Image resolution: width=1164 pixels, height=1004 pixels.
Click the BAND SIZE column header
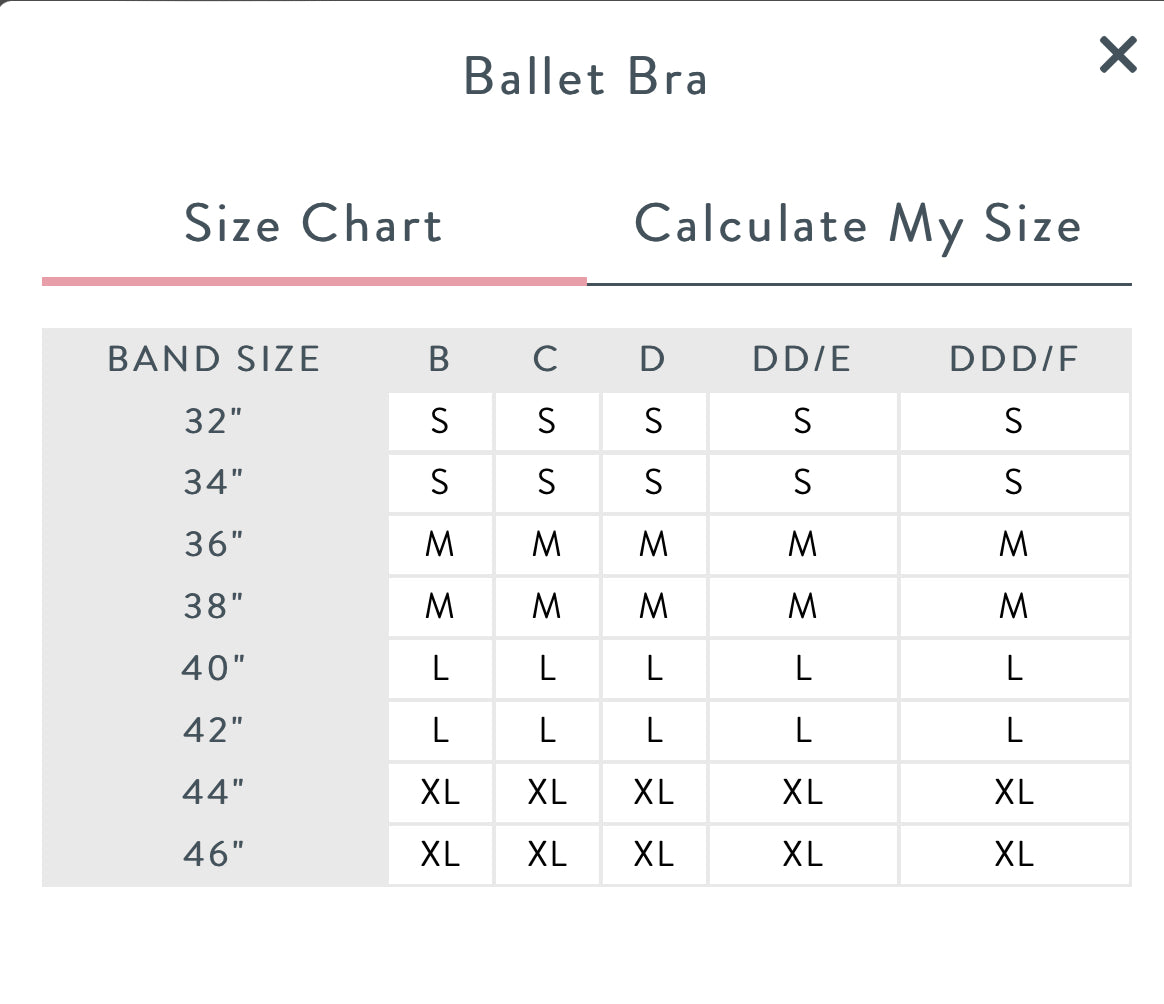click(x=214, y=359)
